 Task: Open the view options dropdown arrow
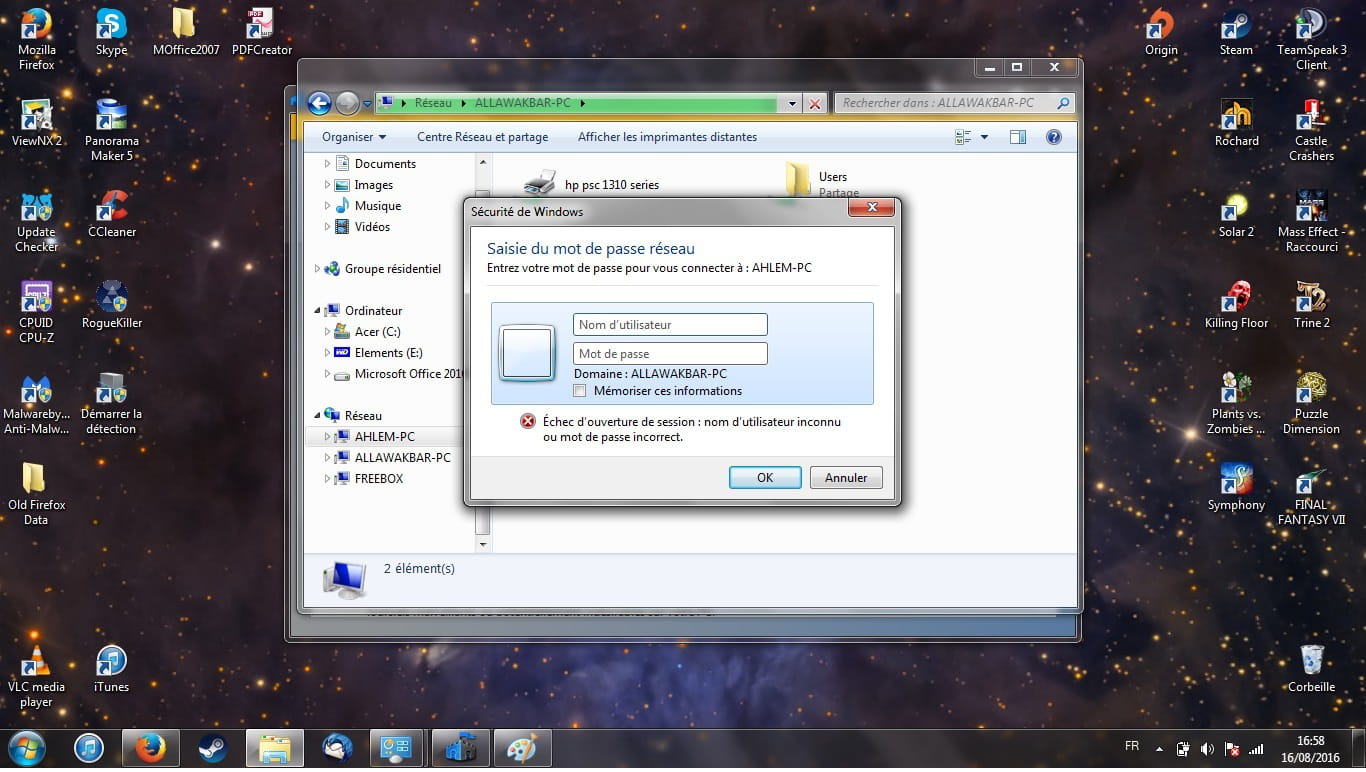pyautogui.click(x=984, y=137)
